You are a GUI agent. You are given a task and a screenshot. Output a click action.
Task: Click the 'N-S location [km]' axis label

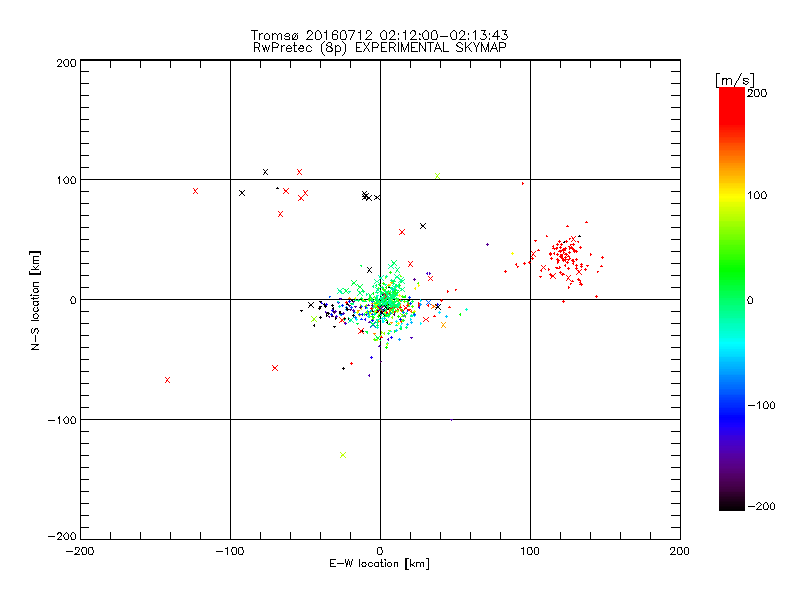tap(35, 300)
